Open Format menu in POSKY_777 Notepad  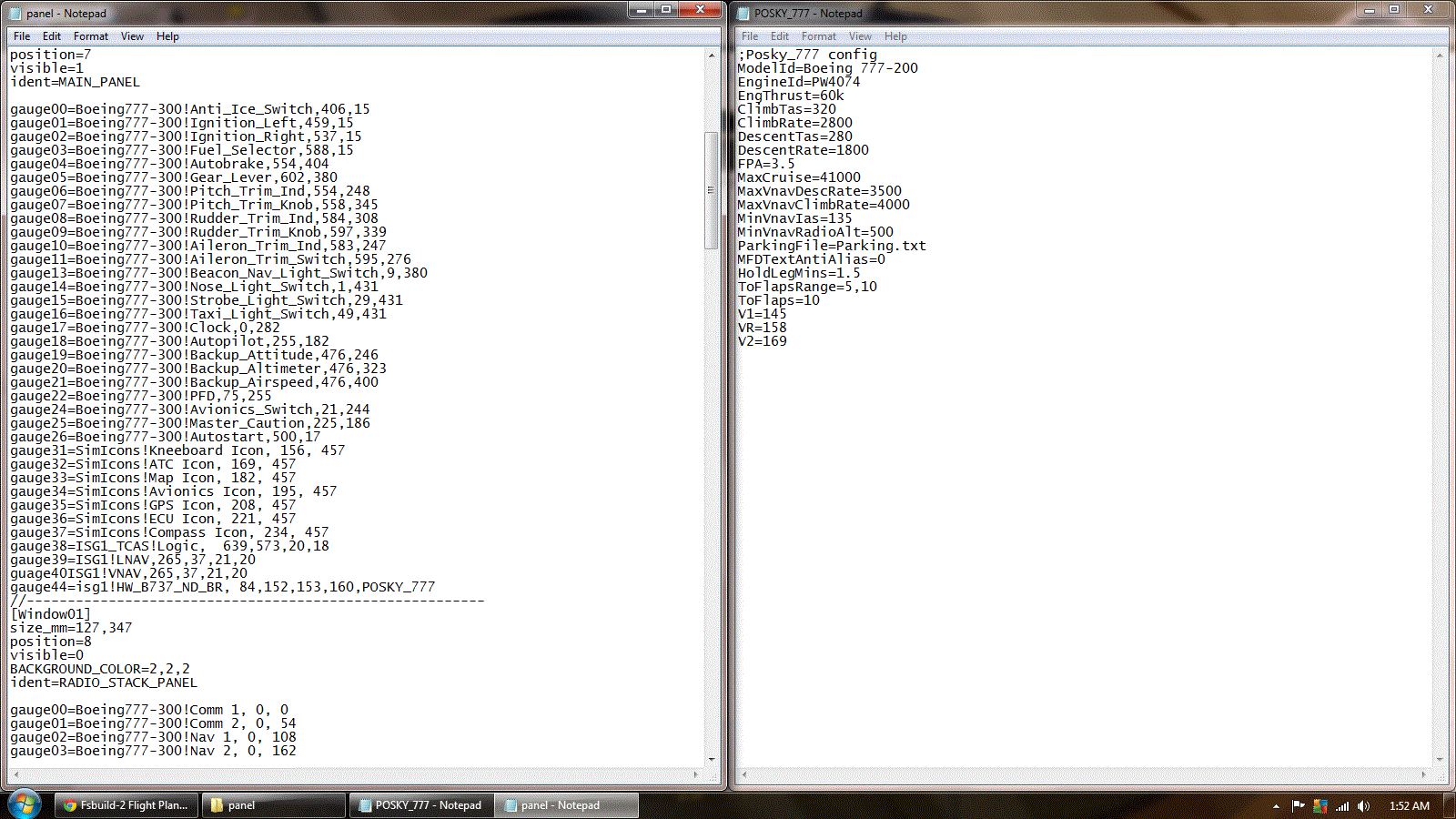coord(819,36)
